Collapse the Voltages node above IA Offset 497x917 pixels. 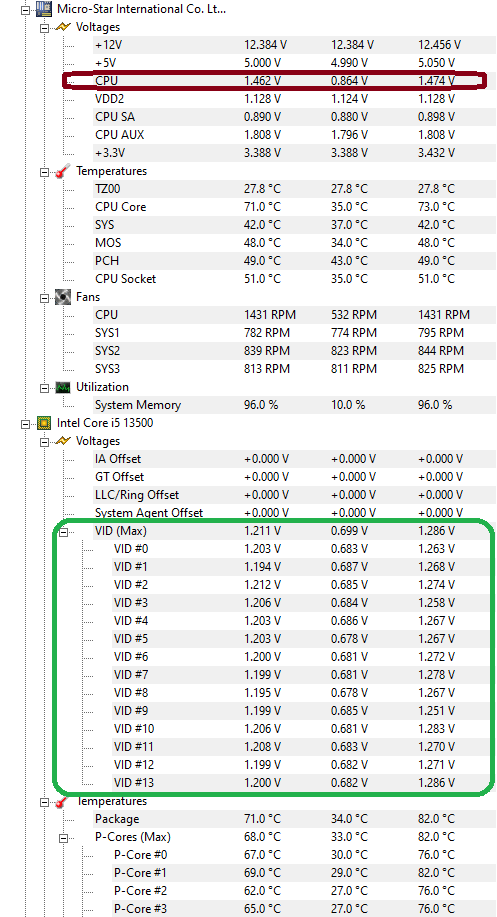point(44,442)
